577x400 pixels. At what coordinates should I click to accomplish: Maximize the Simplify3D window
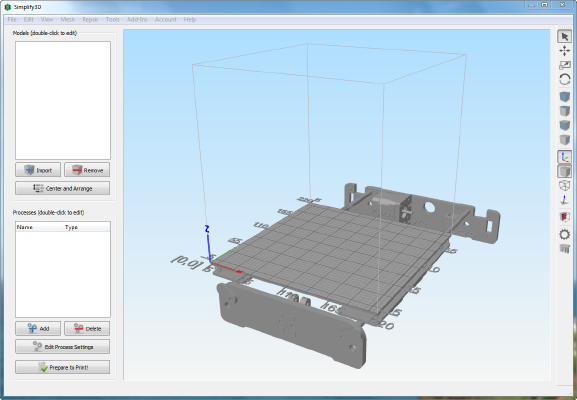(545, 5)
